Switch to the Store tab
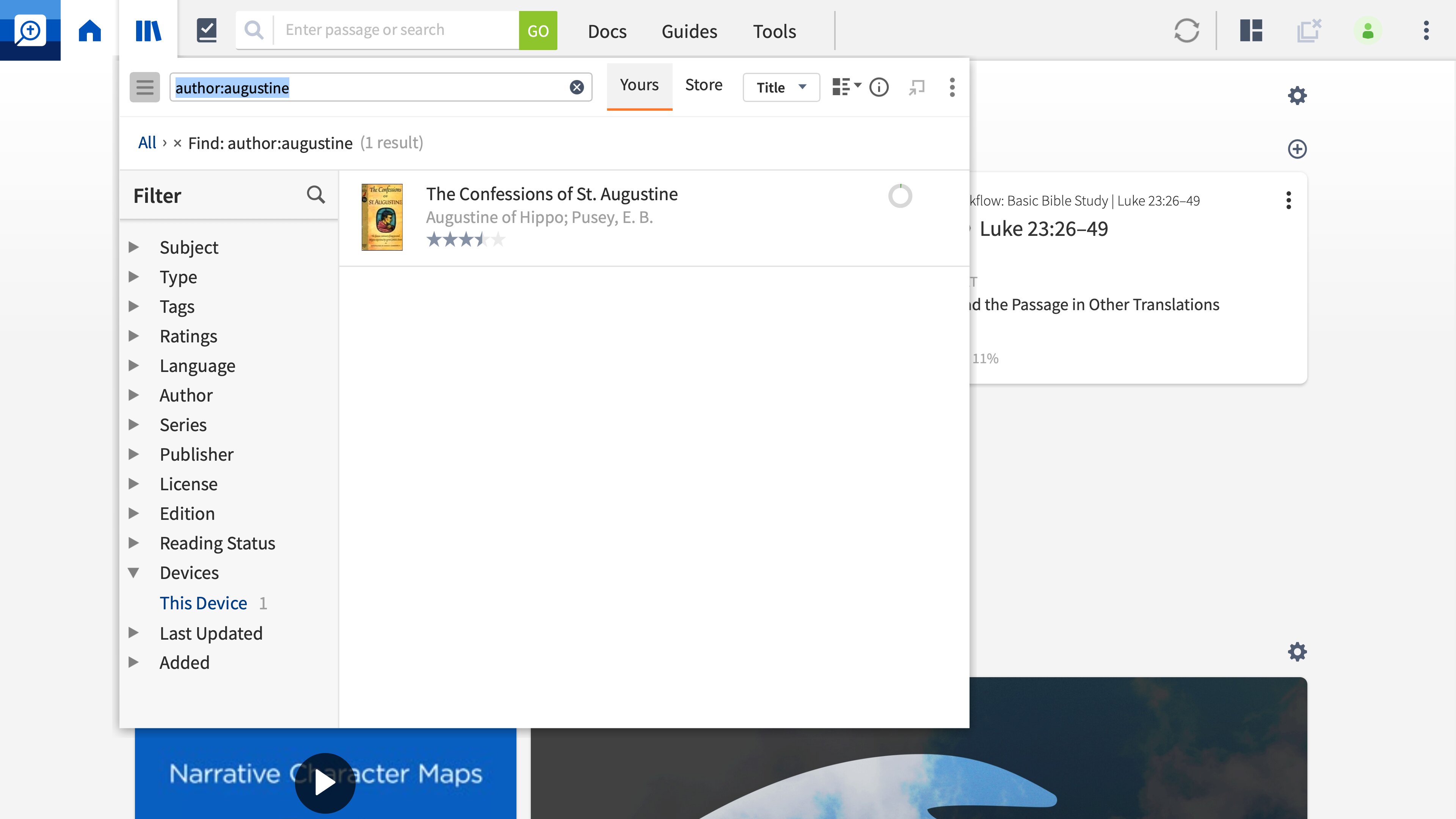The width and height of the screenshot is (1456, 819). (x=704, y=85)
